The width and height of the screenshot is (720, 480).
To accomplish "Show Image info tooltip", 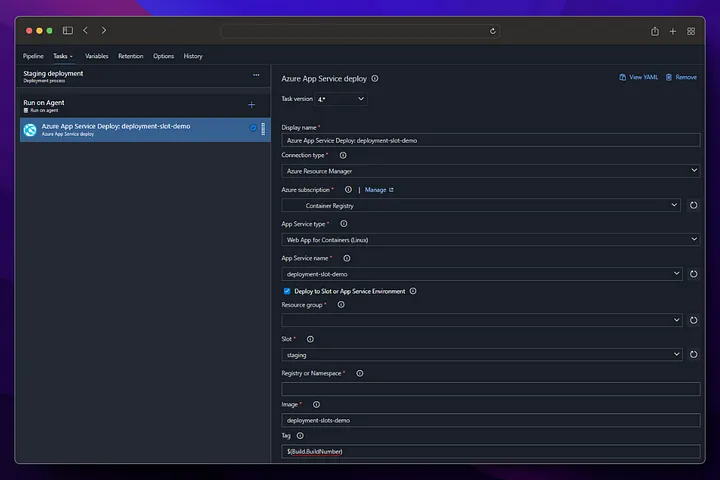I will (316, 405).
